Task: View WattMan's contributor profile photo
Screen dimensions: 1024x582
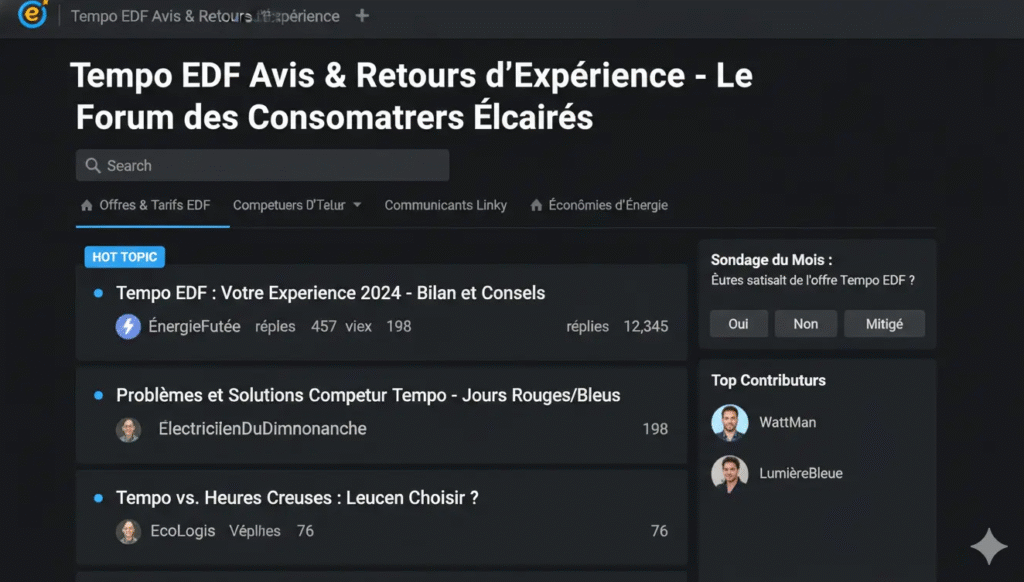Action: (730, 422)
